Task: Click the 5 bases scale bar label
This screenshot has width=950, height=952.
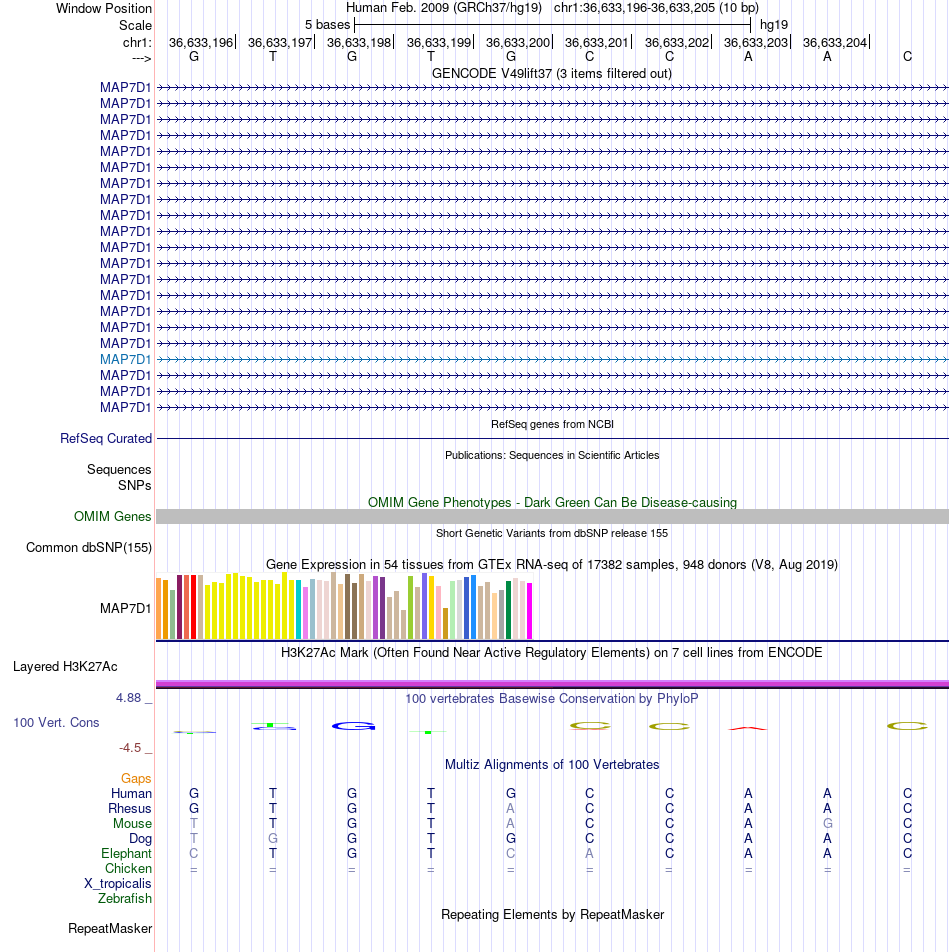Action: (x=327, y=25)
